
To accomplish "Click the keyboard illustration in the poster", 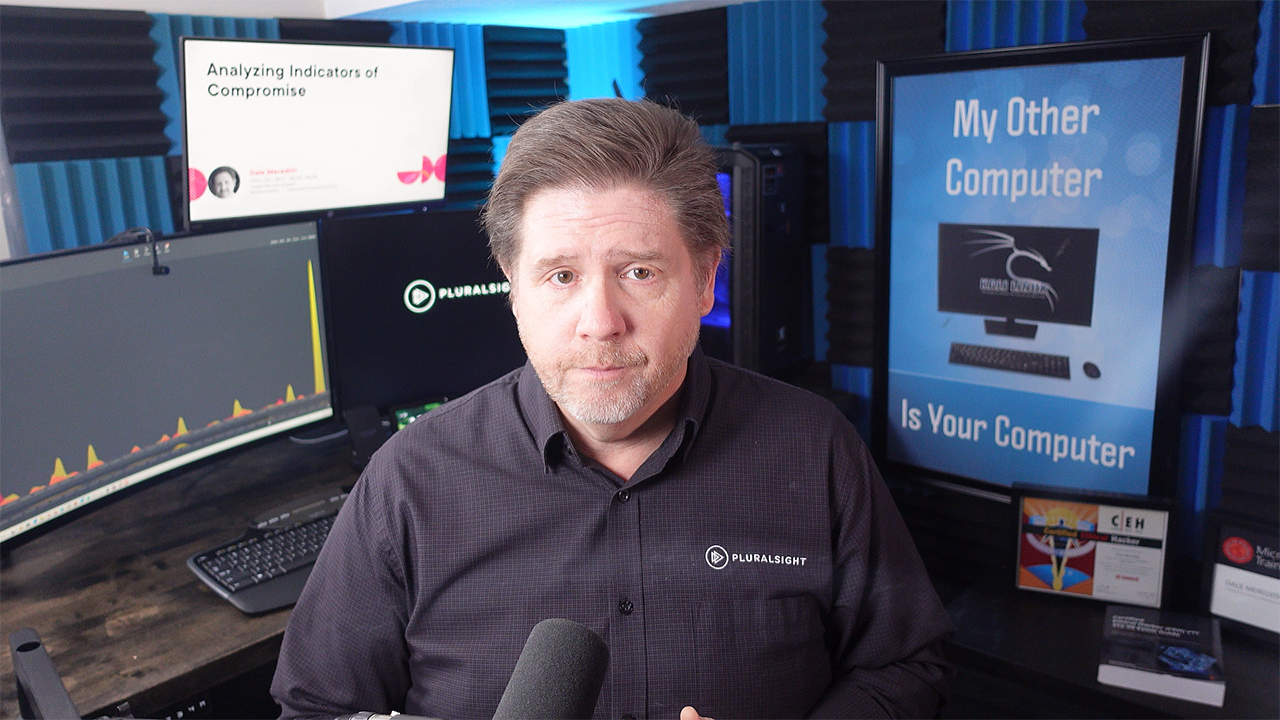I will pyautogui.click(x=1009, y=360).
